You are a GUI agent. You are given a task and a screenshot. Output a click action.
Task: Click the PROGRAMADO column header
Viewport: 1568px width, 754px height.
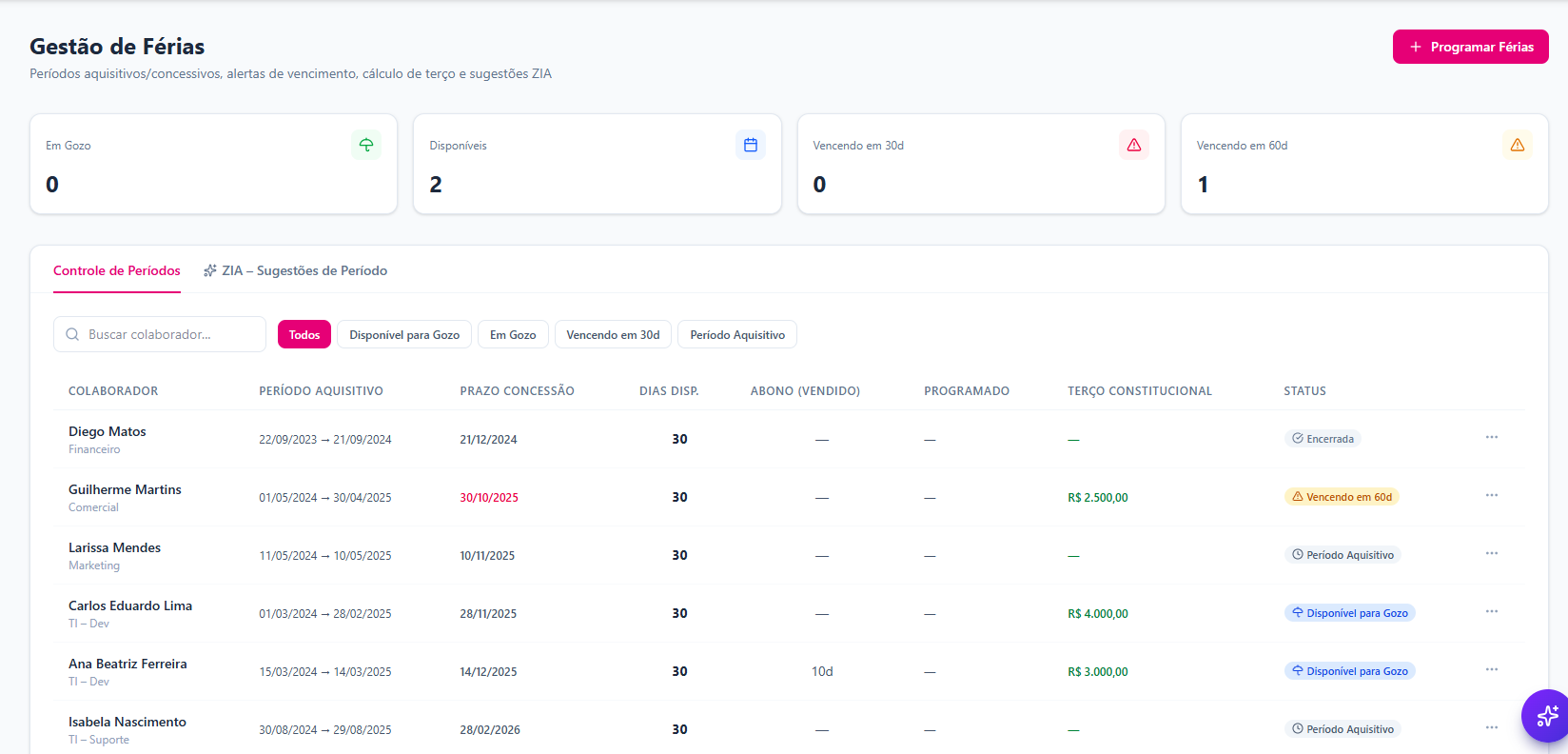[x=967, y=391]
